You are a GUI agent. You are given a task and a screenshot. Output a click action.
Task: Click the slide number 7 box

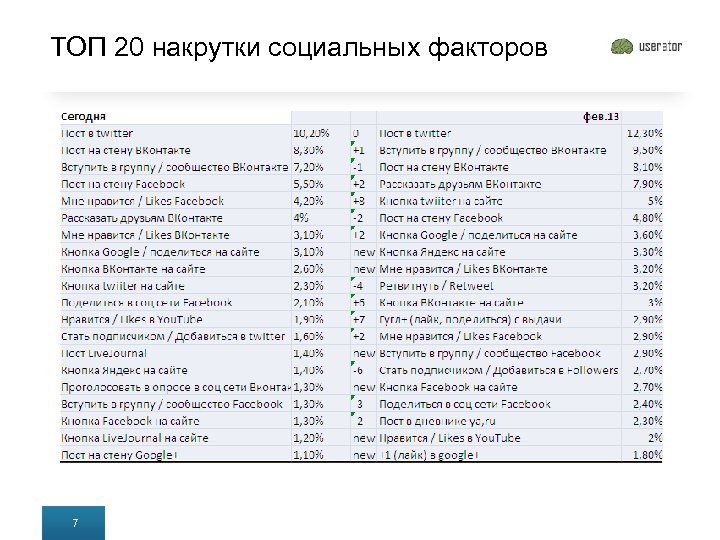(73, 523)
